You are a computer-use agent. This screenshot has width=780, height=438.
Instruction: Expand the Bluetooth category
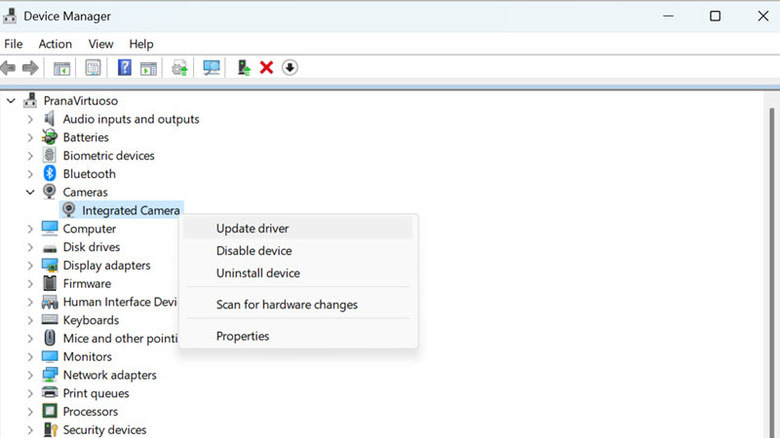tap(30, 174)
